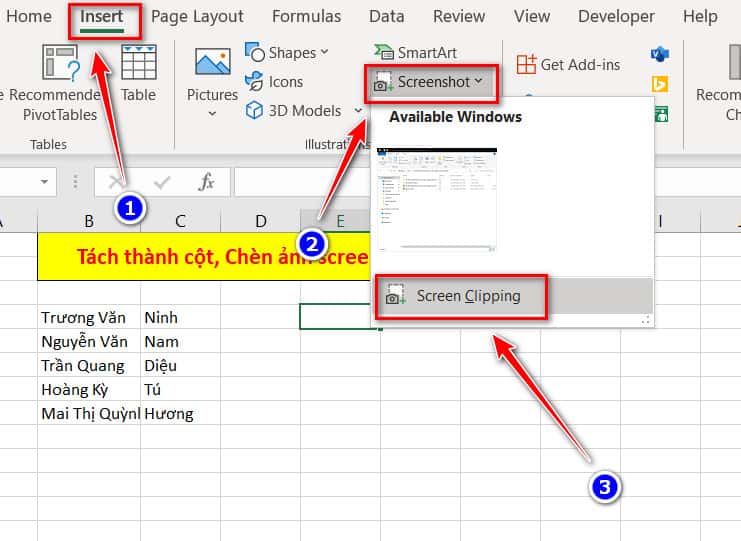Open the Screenshot dropdown

tap(431, 83)
